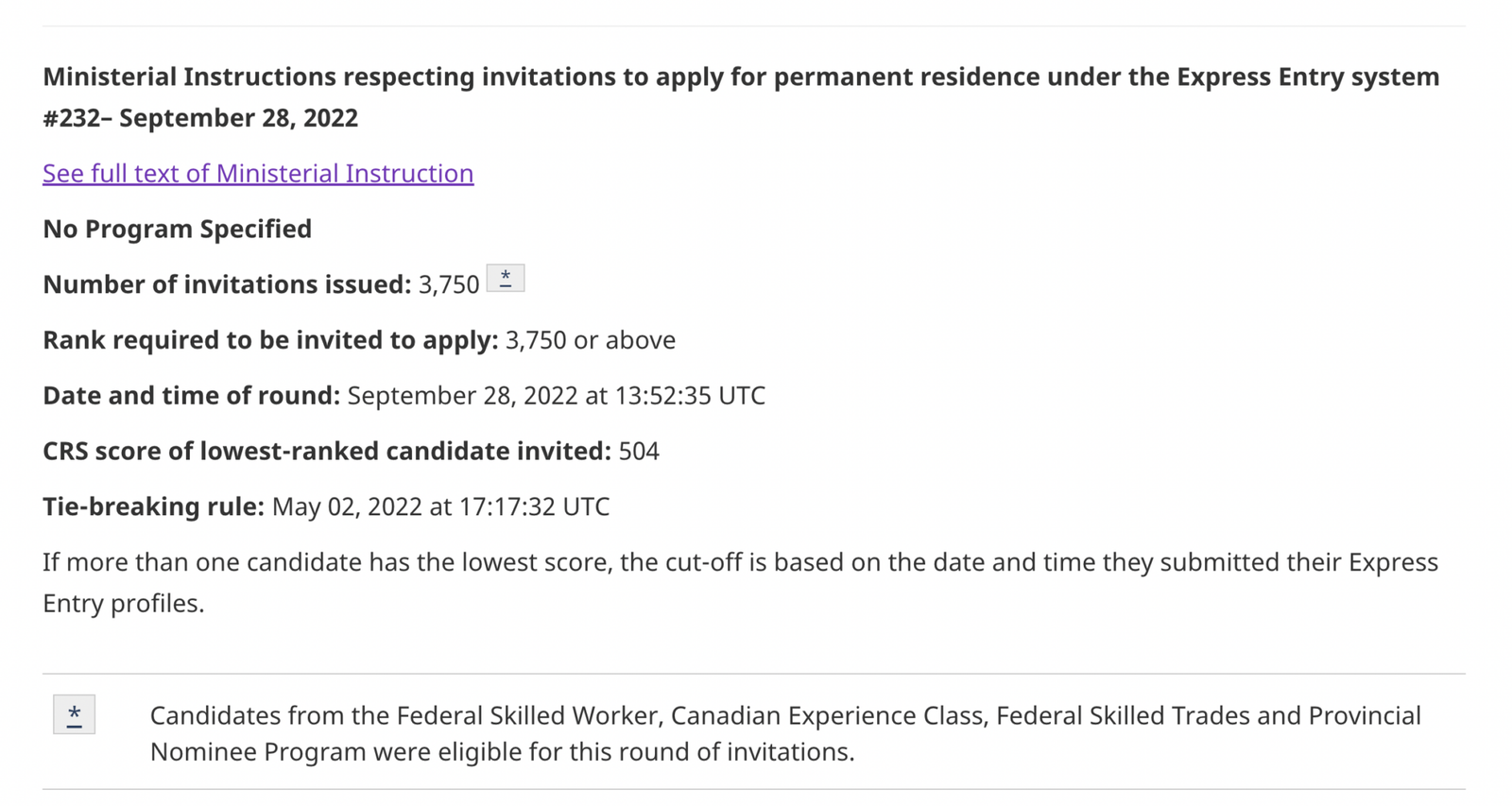Click the footnote asterisk beside 3,750 invitations
Image resolution: width=1512 pixels, height=806 pixels.
tap(506, 279)
